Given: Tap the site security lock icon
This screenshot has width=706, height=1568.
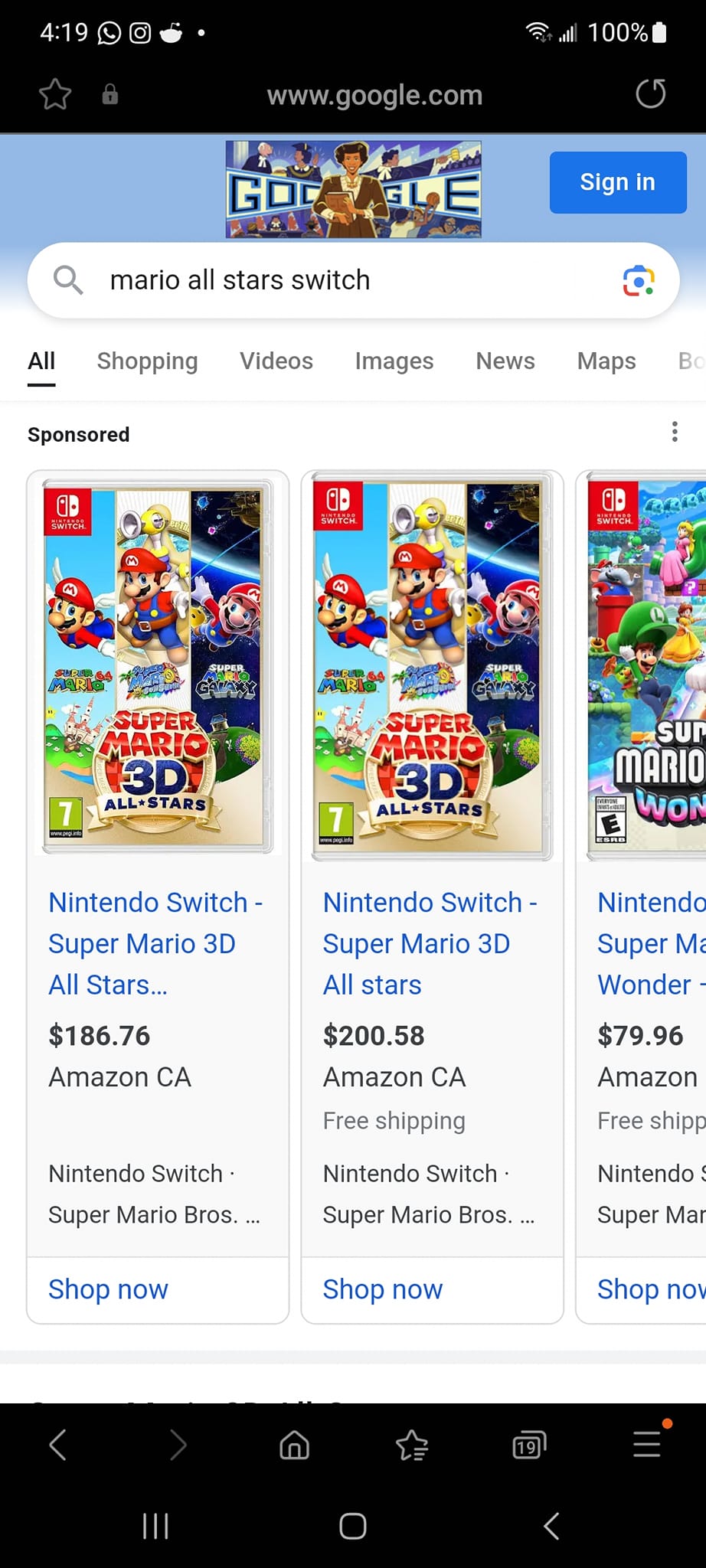Looking at the screenshot, I should pyautogui.click(x=110, y=94).
